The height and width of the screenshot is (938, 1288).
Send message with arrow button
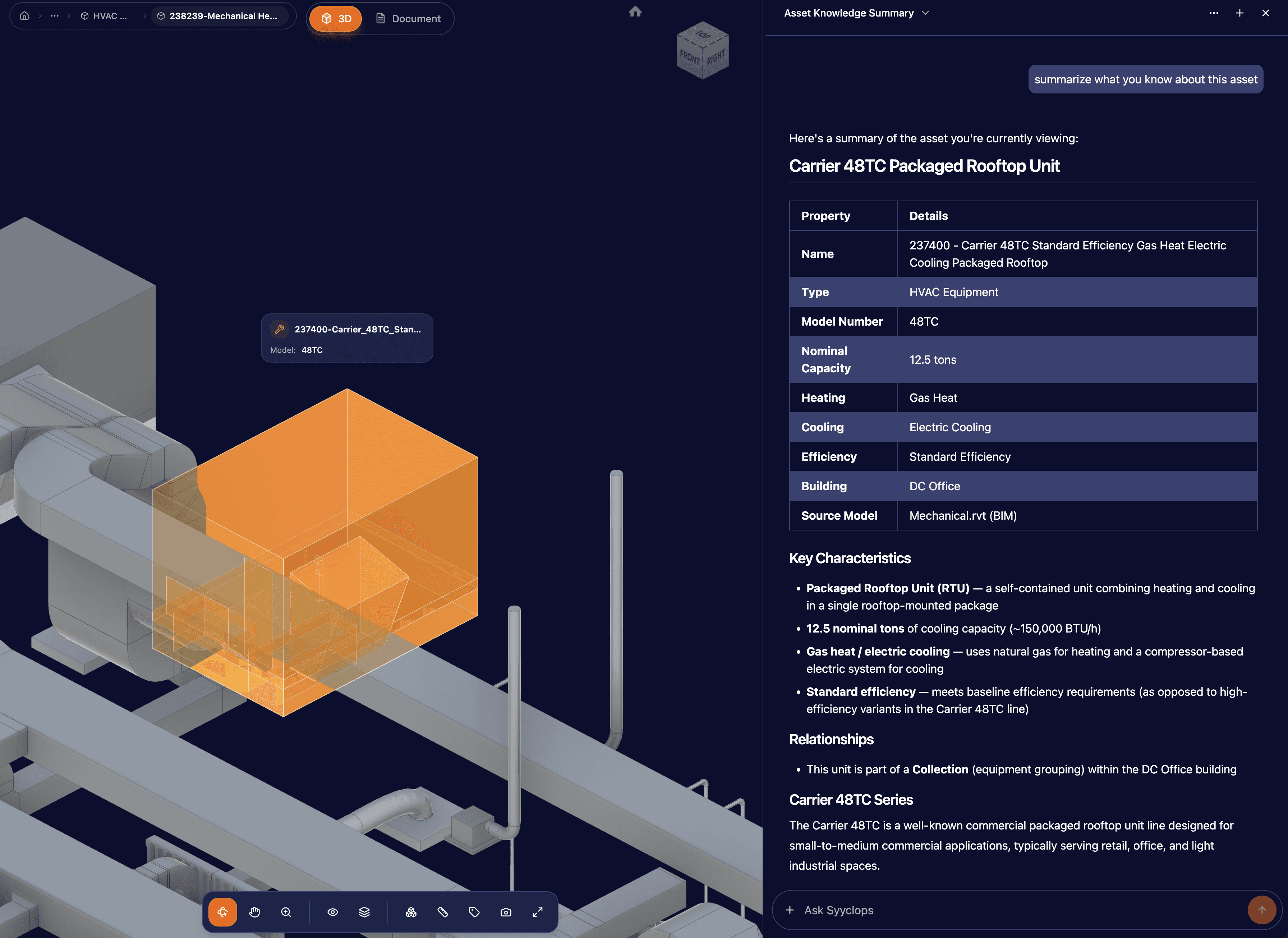[1261, 910]
